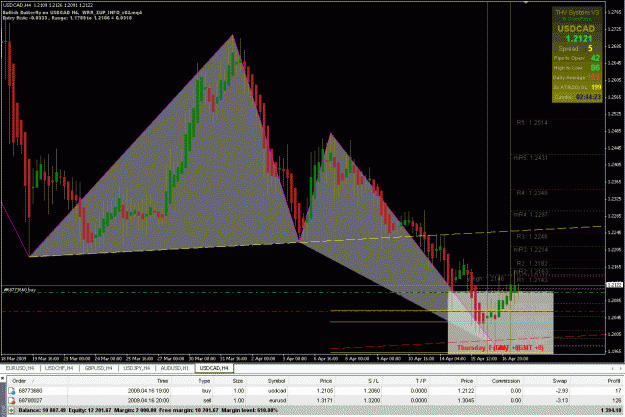Switch to the EURUSD,H4 chart tab
This screenshot has height=417, width=625.
pos(20,368)
